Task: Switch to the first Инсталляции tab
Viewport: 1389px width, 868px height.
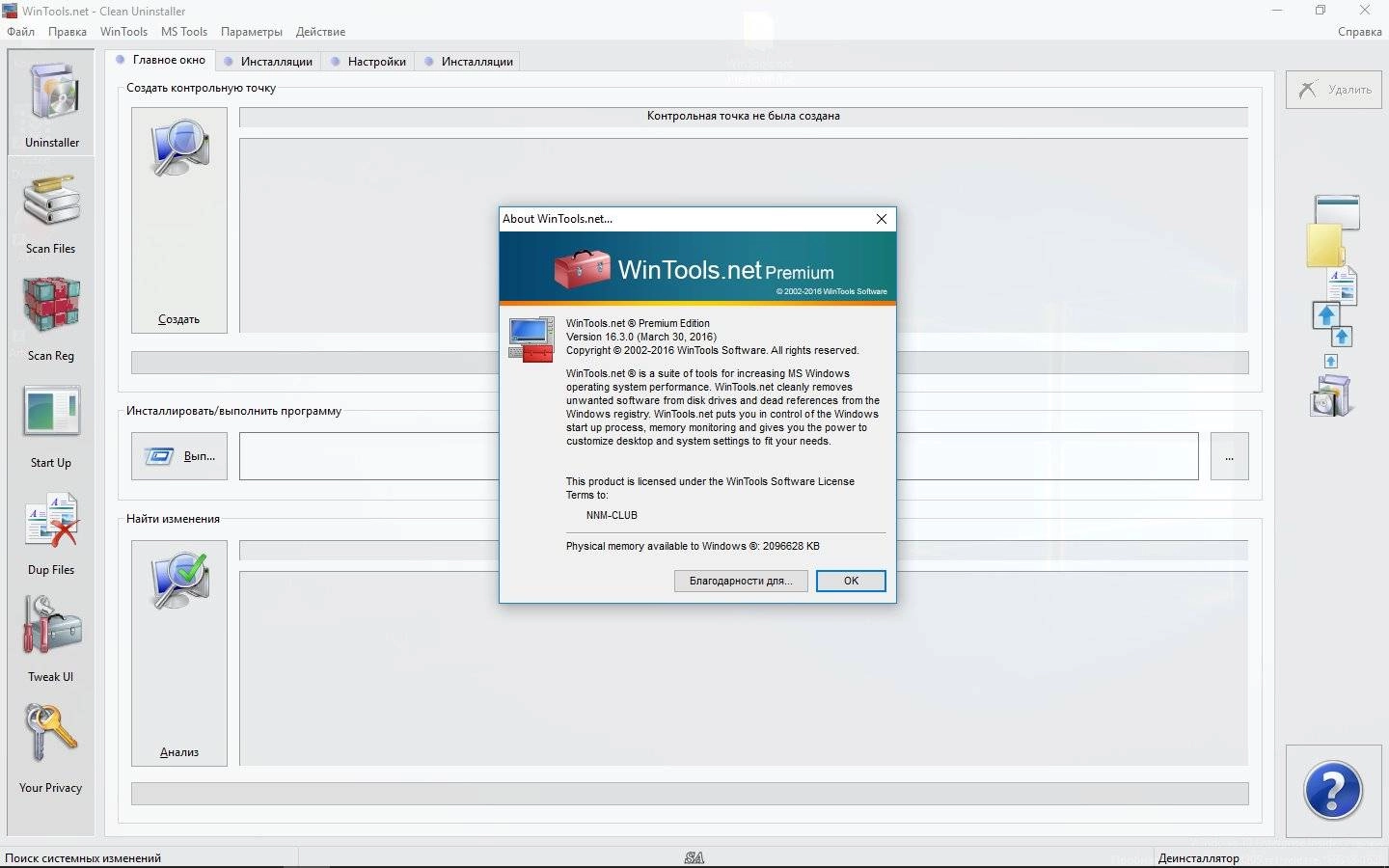Action: (x=268, y=62)
